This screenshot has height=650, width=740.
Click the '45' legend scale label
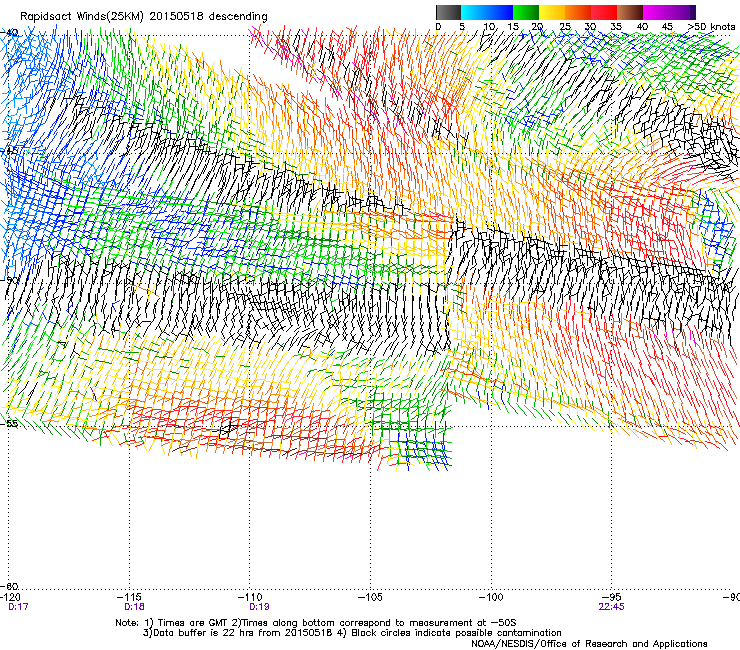pyautogui.click(x=667, y=27)
